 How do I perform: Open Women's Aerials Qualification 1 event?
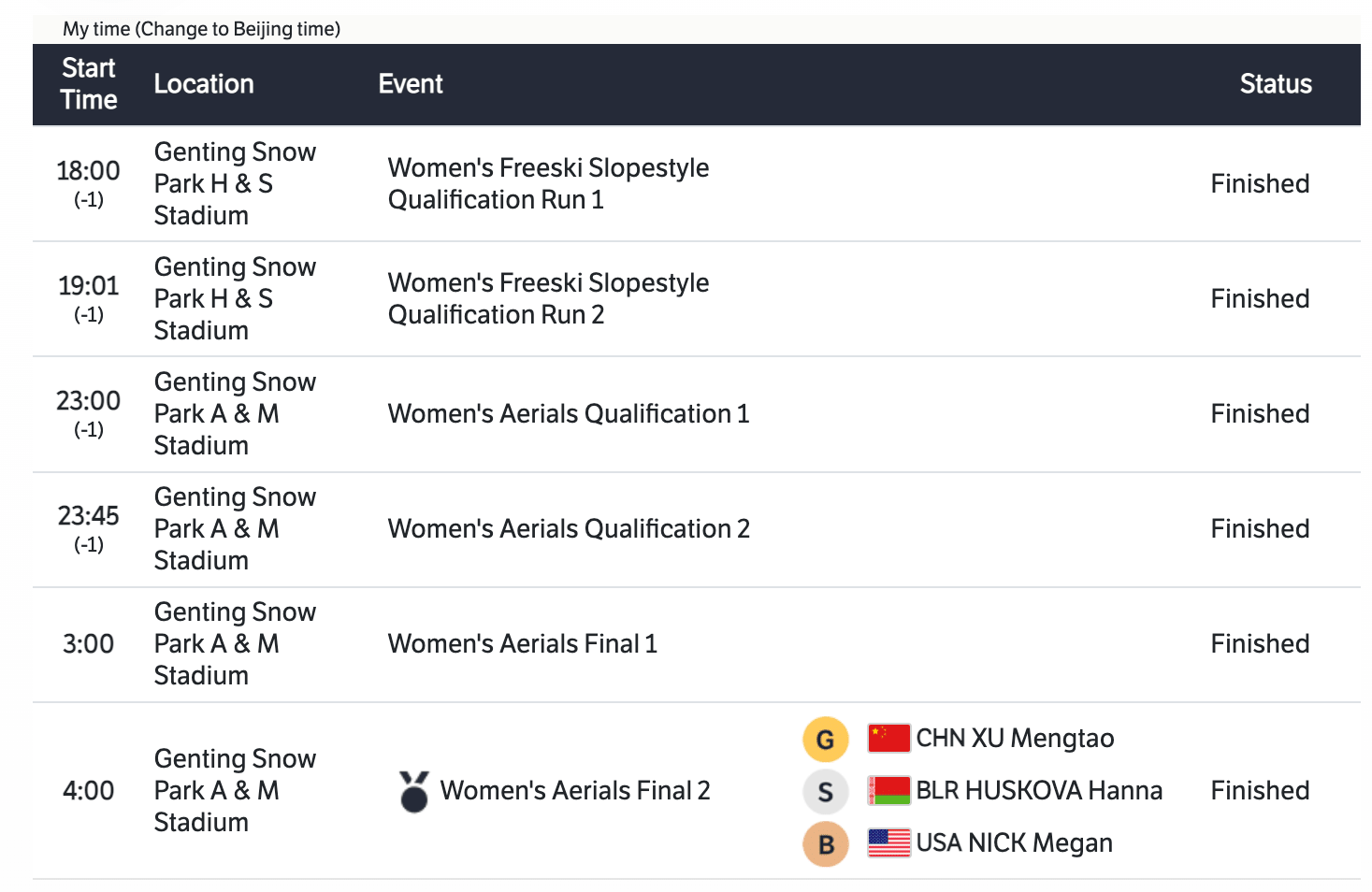tap(569, 413)
